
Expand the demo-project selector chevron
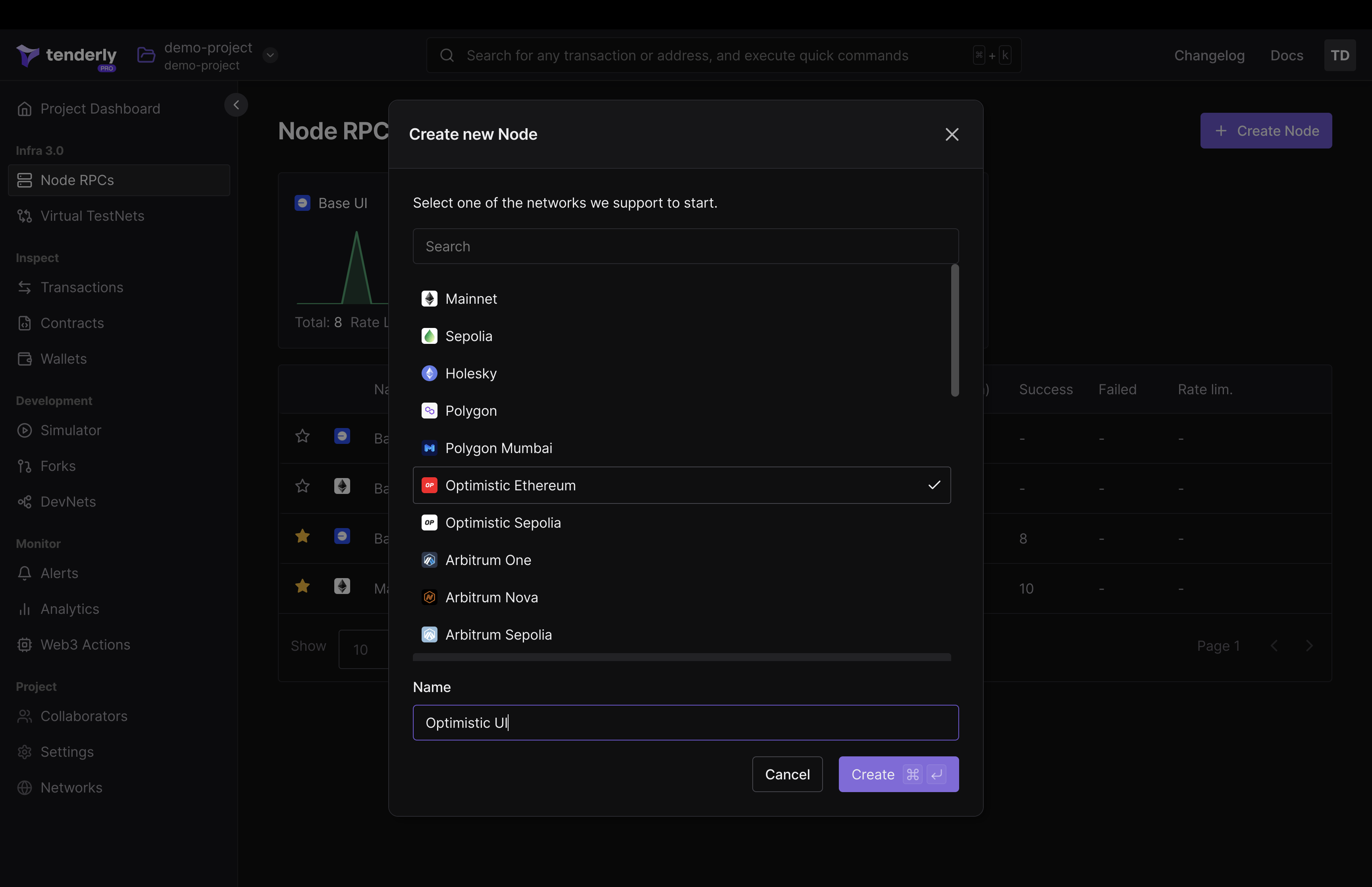pos(270,55)
